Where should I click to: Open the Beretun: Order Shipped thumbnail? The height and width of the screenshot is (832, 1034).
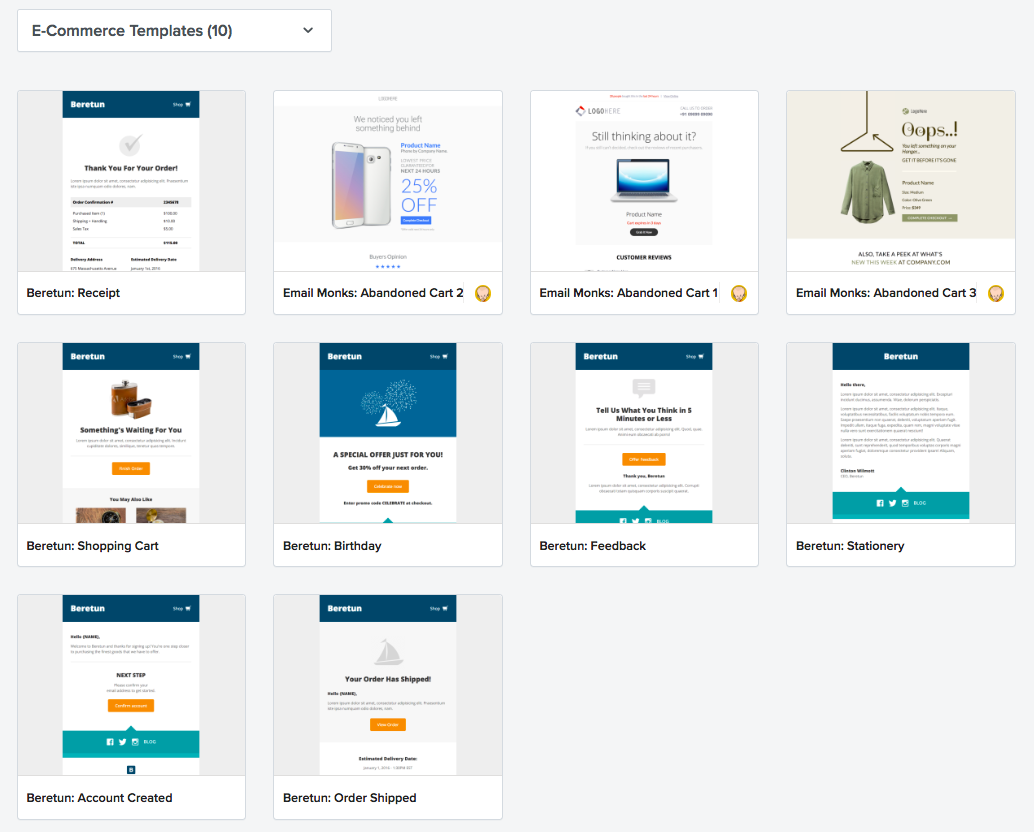(x=387, y=684)
